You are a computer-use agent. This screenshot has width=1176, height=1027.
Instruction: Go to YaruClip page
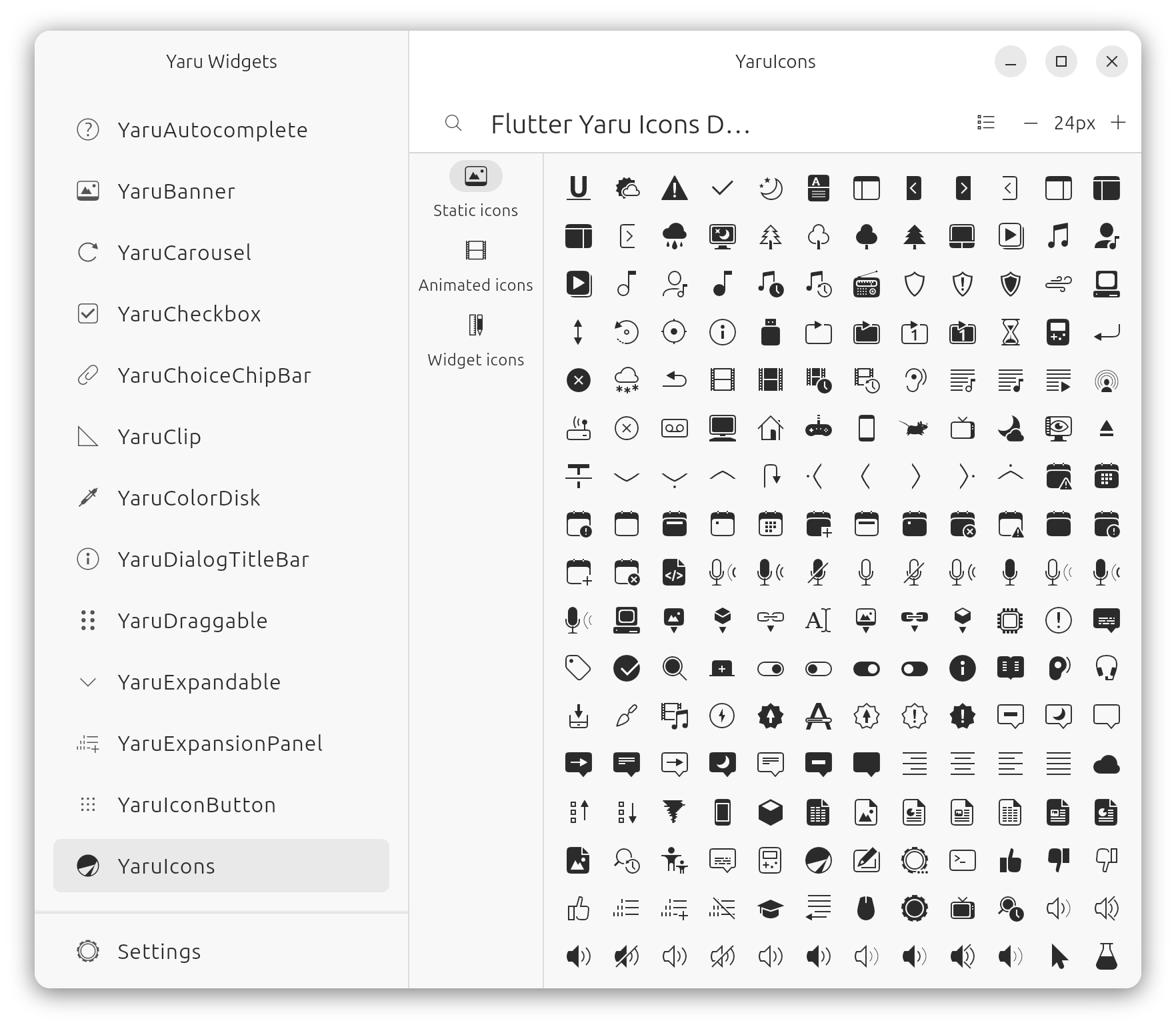point(221,436)
